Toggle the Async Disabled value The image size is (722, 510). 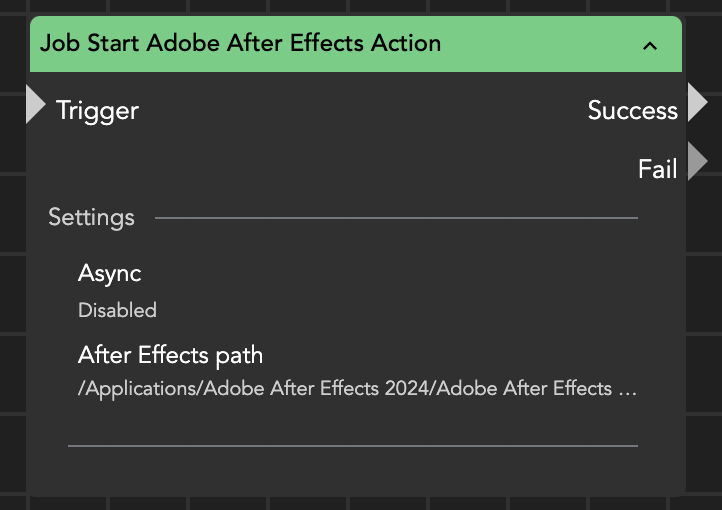(x=117, y=310)
